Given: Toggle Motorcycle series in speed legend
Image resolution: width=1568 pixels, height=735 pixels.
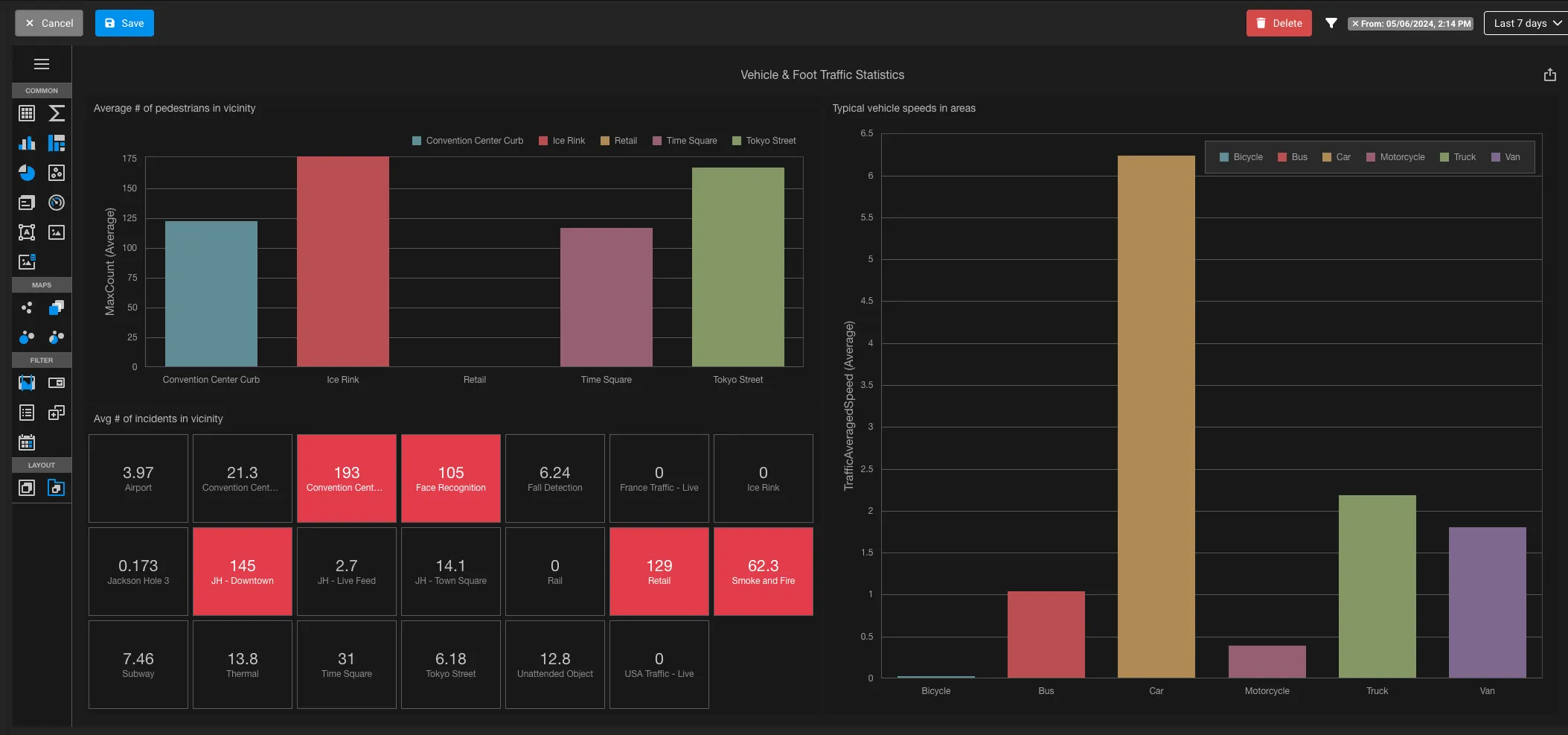Looking at the screenshot, I should pos(1395,157).
